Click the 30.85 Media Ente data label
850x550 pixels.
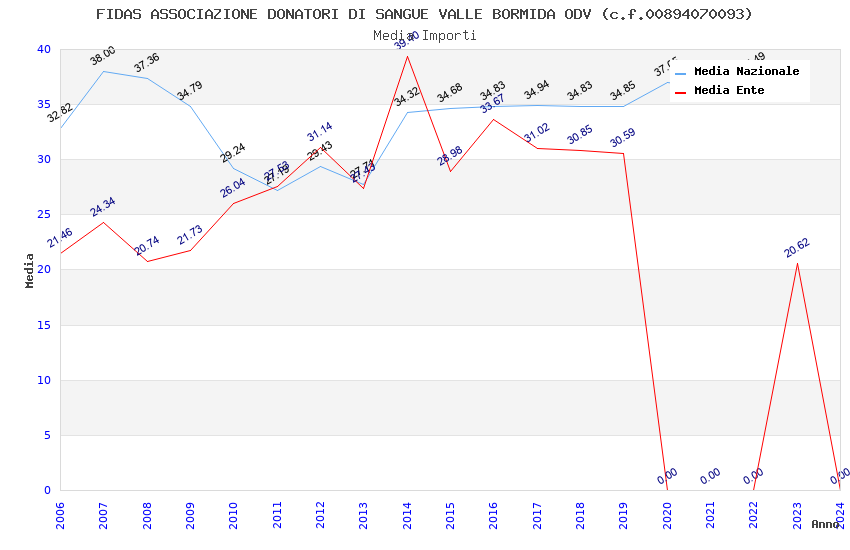coord(580,135)
